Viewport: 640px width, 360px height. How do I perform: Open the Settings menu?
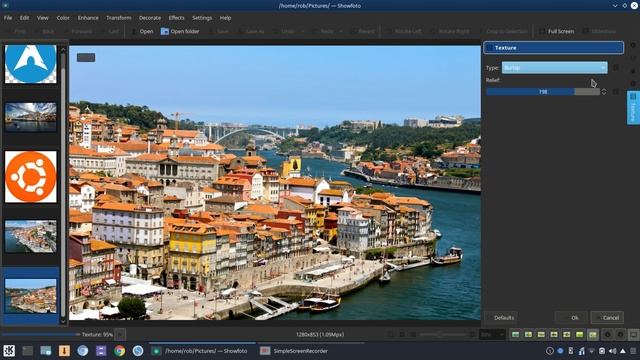point(202,18)
